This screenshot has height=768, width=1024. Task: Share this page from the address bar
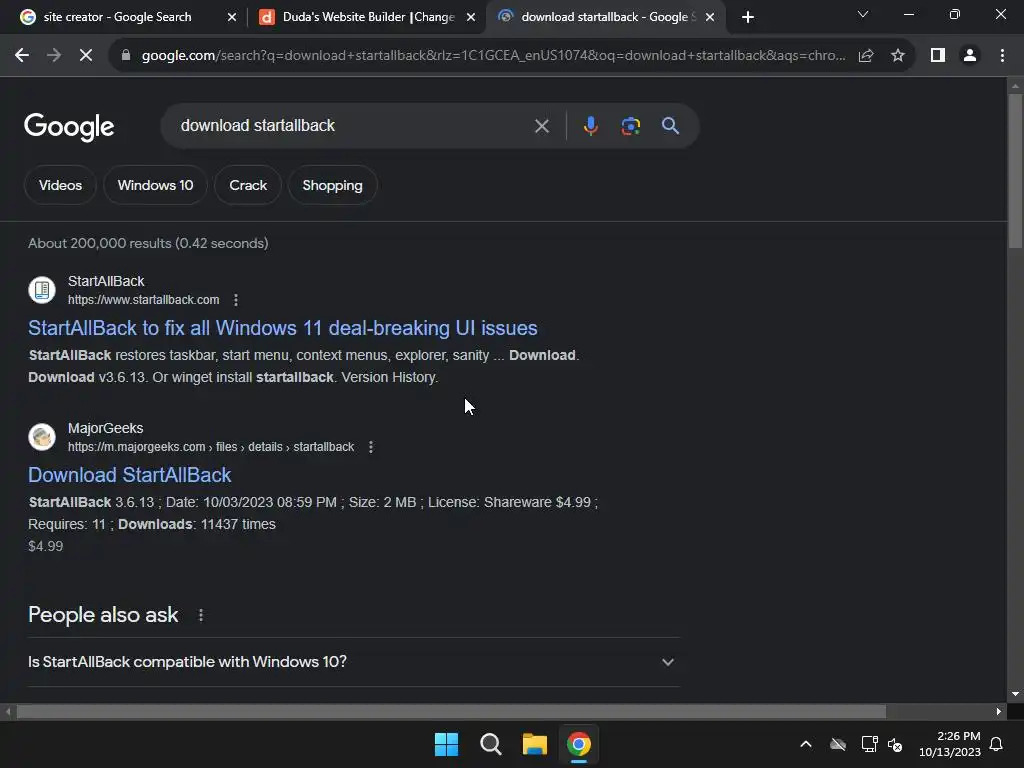[866, 56]
